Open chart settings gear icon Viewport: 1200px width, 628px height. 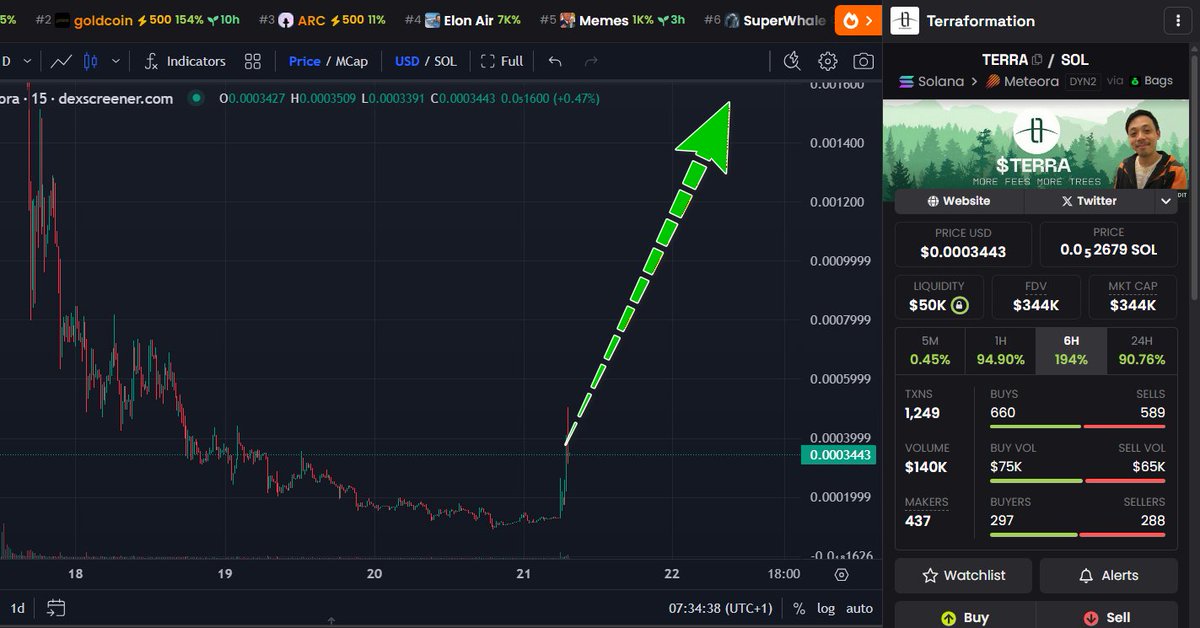coord(828,61)
